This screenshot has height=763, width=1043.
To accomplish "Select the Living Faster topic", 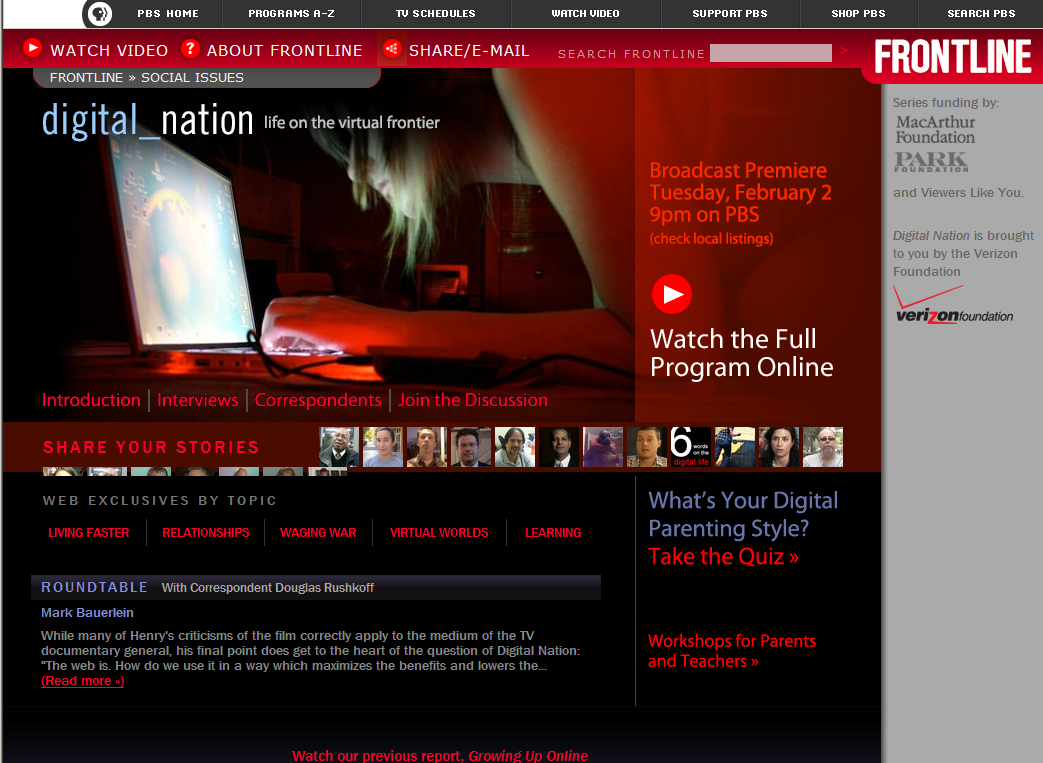I will [88, 533].
